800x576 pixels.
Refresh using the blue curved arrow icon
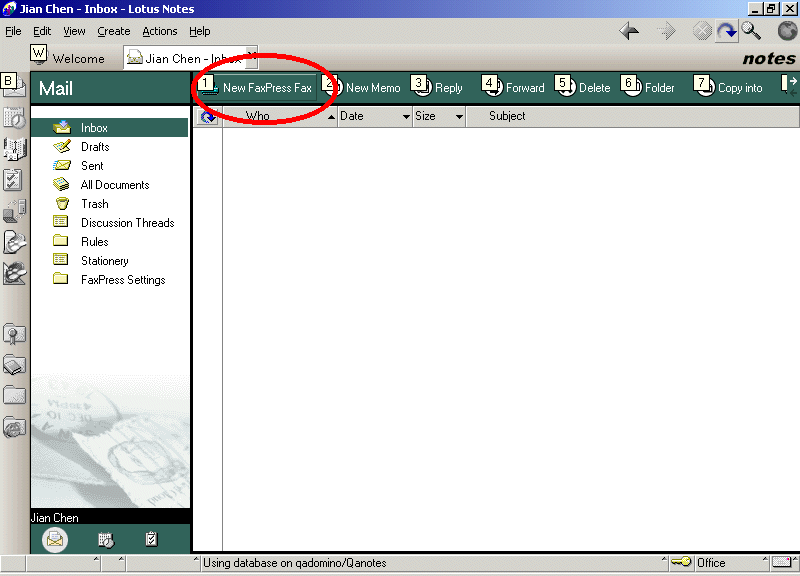tap(727, 31)
